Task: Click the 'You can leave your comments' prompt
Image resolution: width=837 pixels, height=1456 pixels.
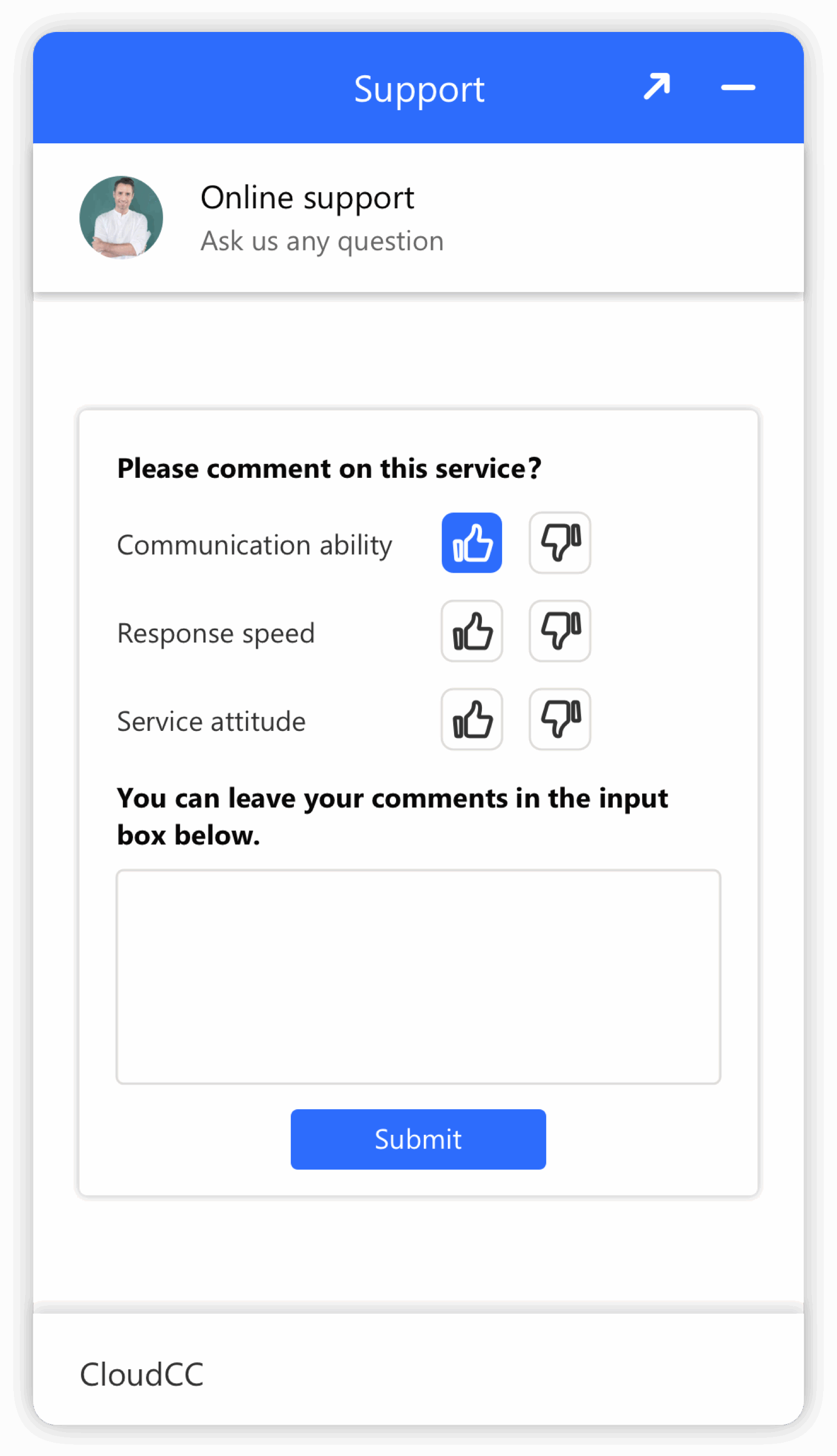Action: coord(392,816)
